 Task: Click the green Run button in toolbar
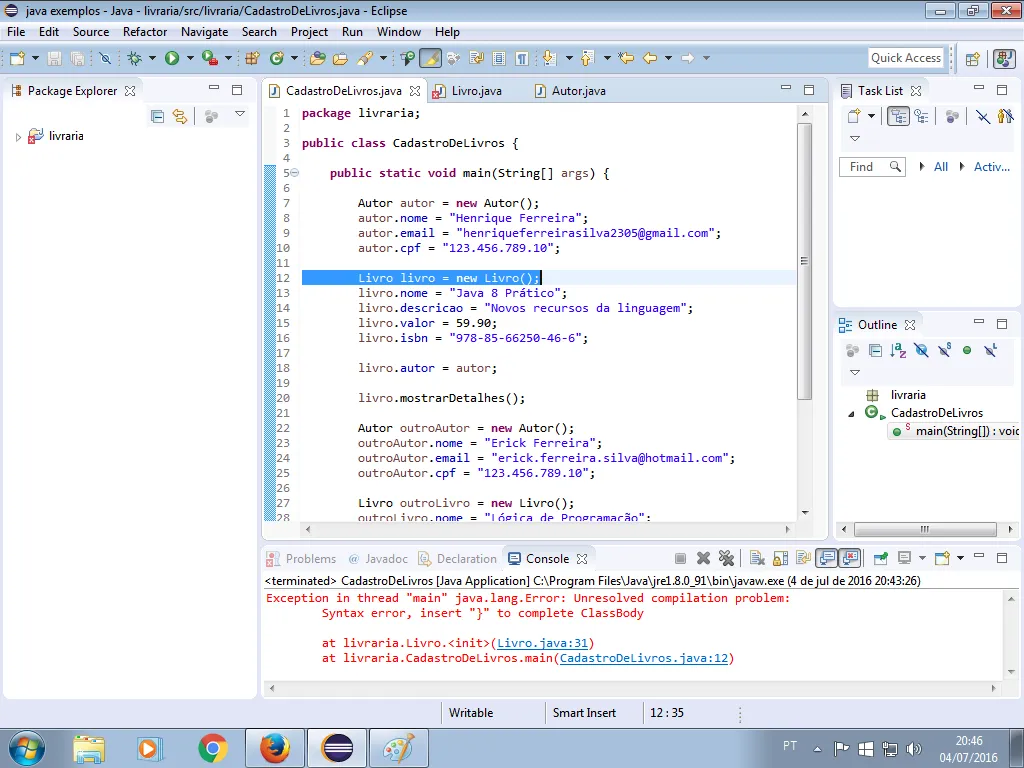(x=172, y=58)
